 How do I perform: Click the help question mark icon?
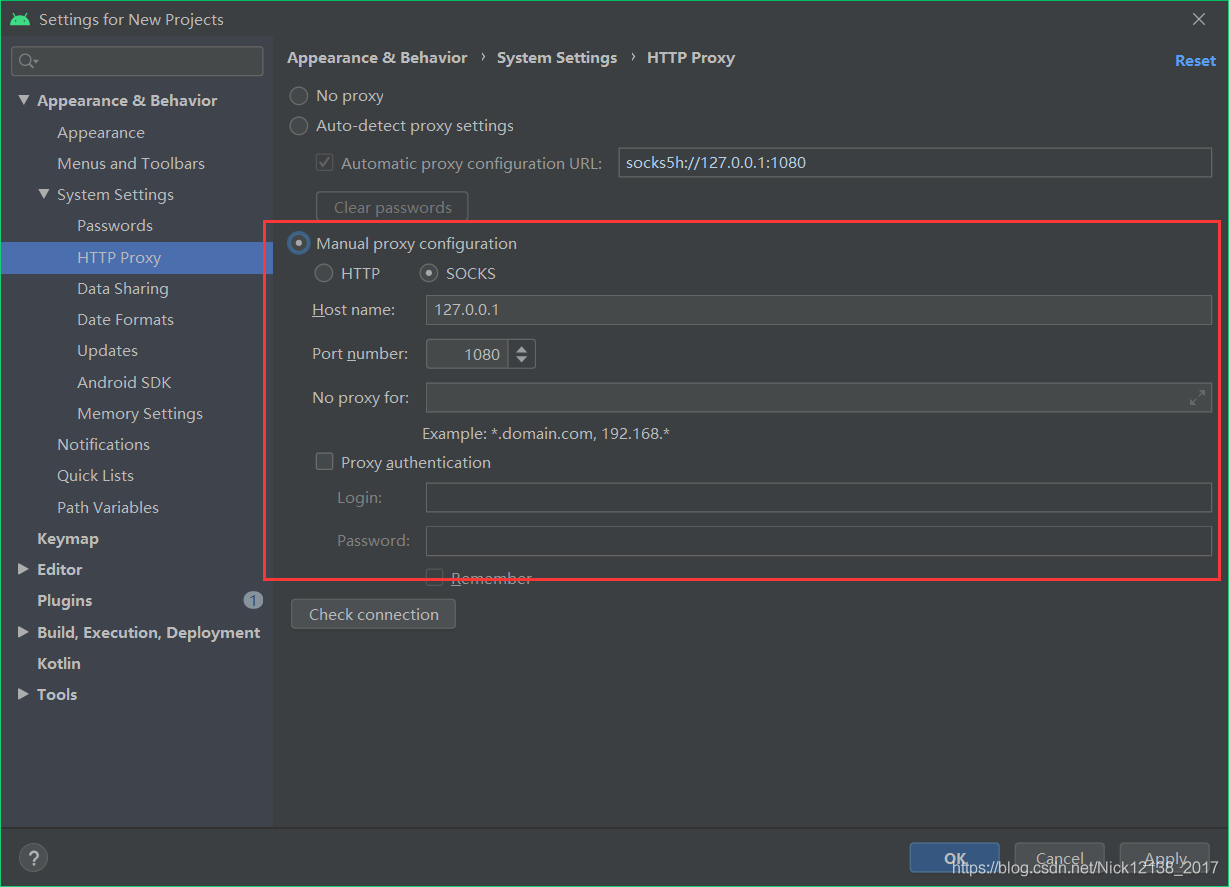[33, 857]
